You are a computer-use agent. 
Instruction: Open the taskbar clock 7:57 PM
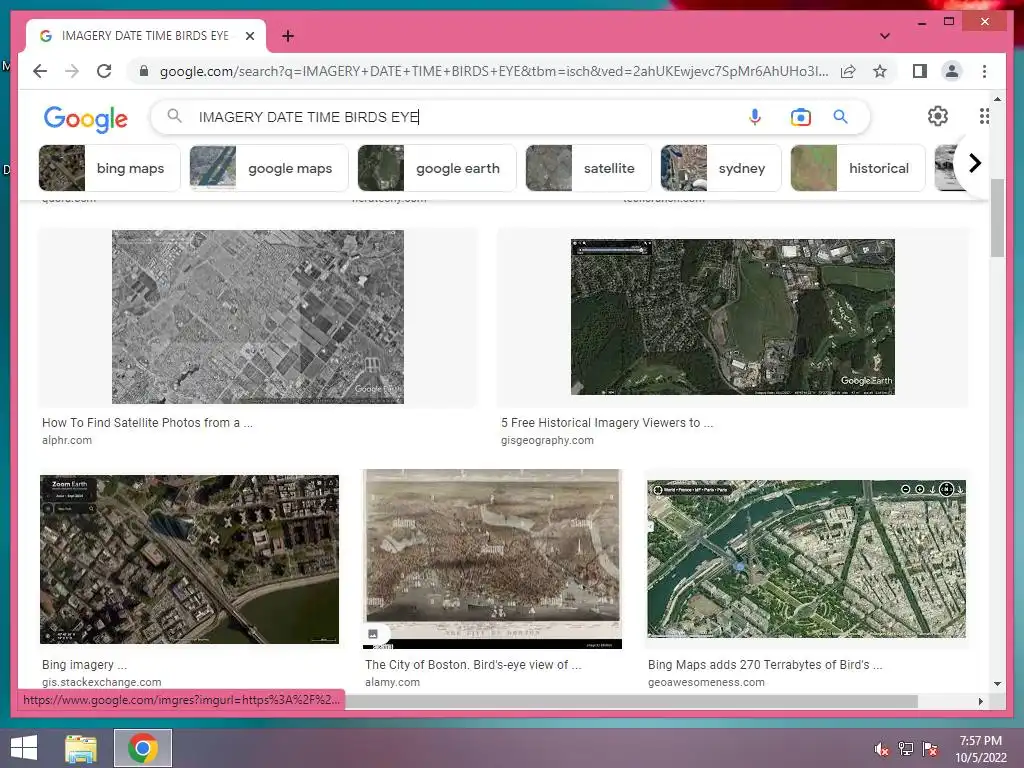pyautogui.click(x=981, y=749)
